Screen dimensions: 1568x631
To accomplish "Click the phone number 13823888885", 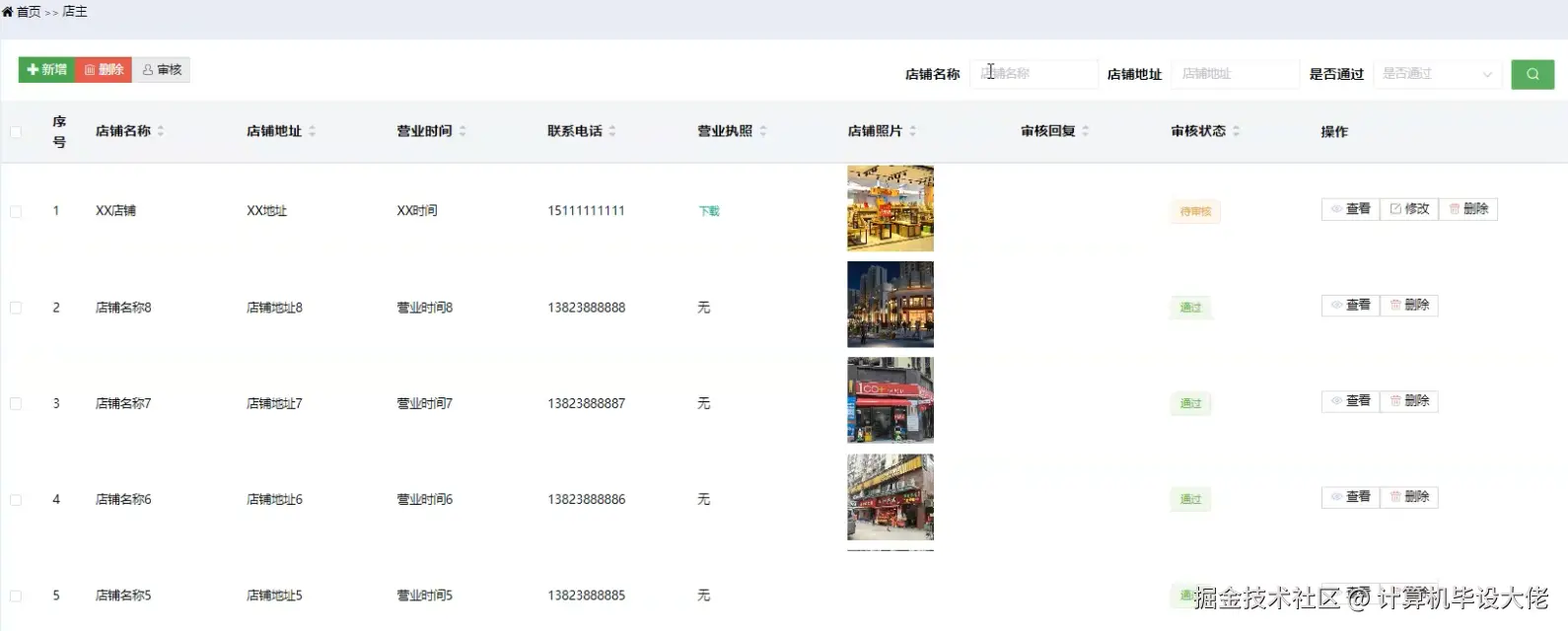I will click(x=586, y=596).
